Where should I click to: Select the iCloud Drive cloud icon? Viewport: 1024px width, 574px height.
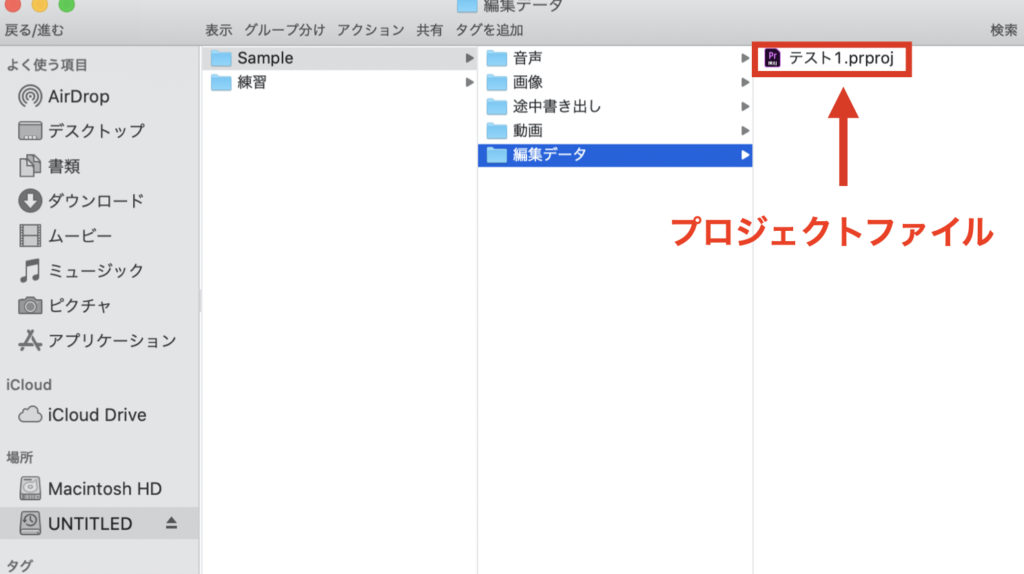click(x=29, y=415)
